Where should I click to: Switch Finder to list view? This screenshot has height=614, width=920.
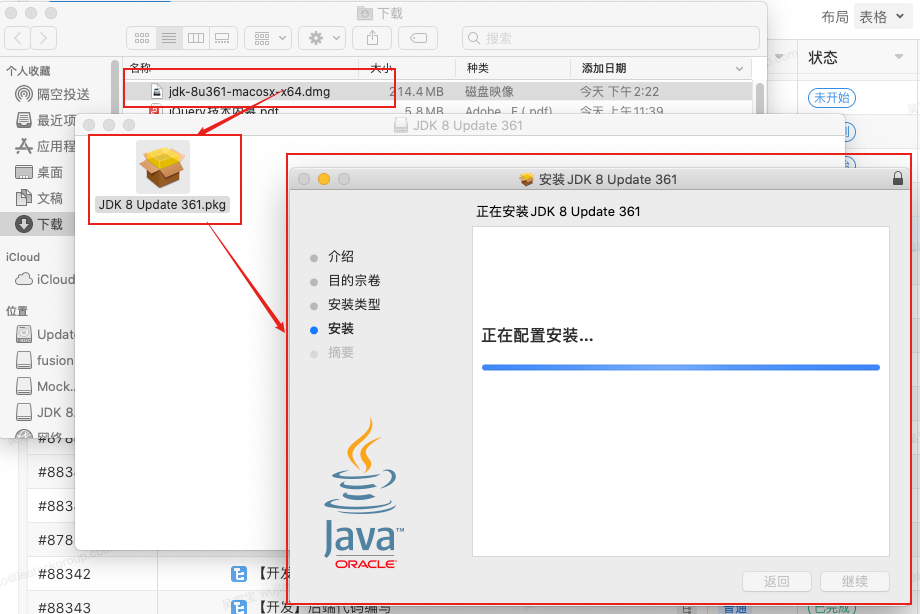click(x=169, y=38)
